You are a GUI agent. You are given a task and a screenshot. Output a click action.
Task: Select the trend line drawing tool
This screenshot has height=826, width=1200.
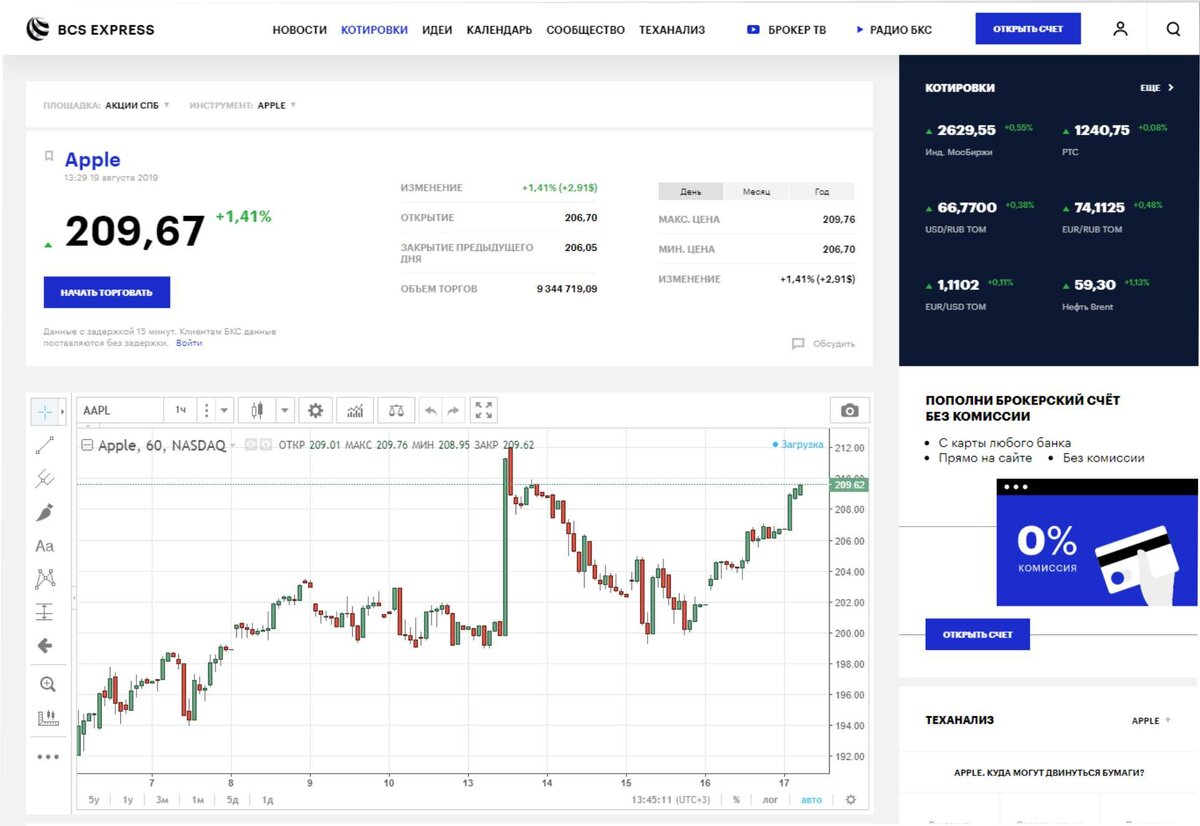[45, 446]
